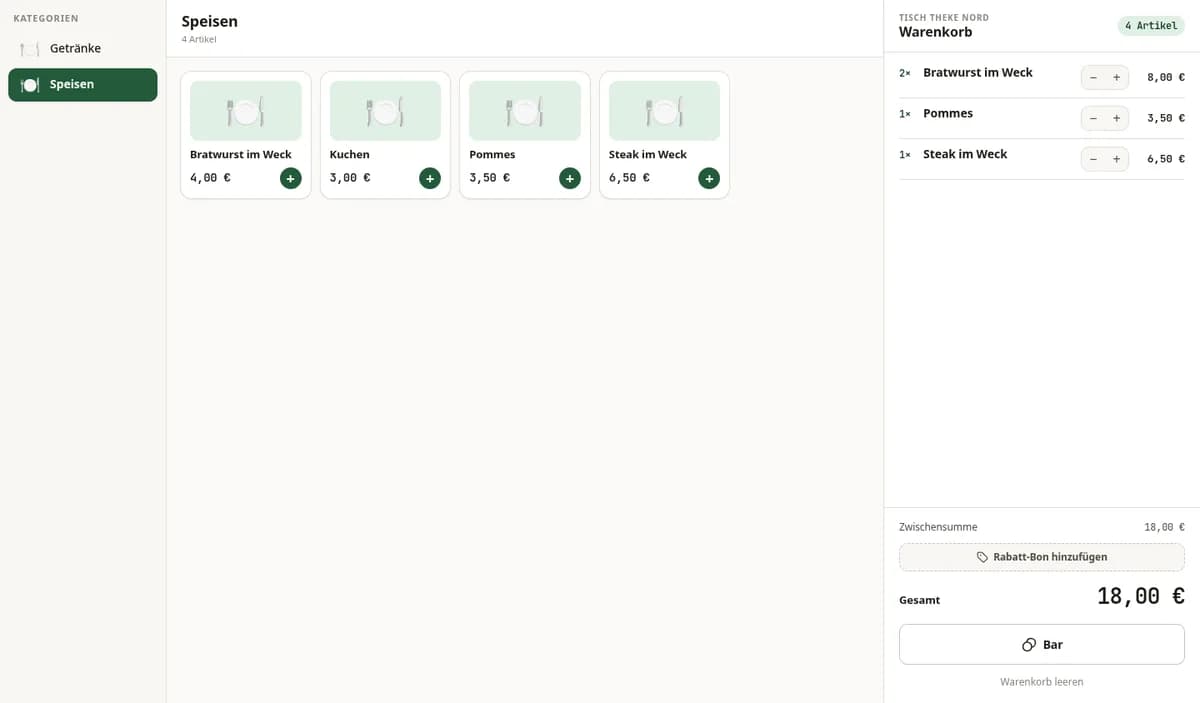Click the plate icon beside Getränke
The width and height of the screenshot is (1200, 703).
coord(30,49)
